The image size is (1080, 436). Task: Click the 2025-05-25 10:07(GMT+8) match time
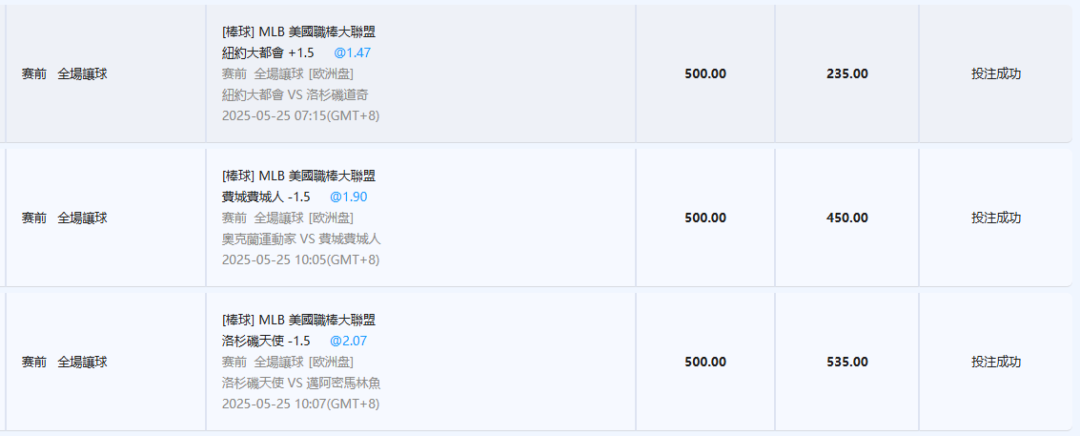pyautogui.click(x=300, y=404)
